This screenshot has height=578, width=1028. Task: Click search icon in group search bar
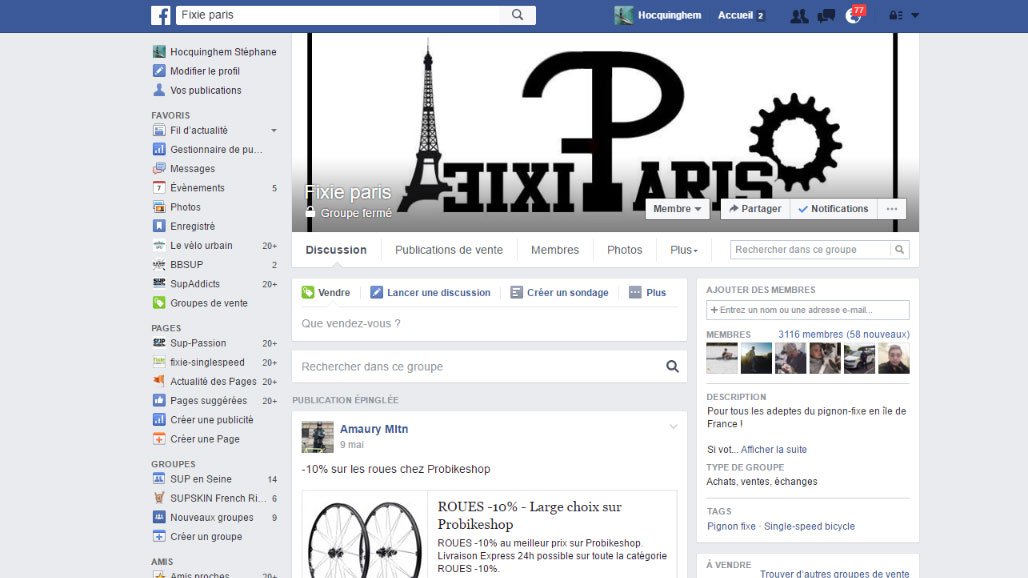pyautogui.click(x=673, y=367)
